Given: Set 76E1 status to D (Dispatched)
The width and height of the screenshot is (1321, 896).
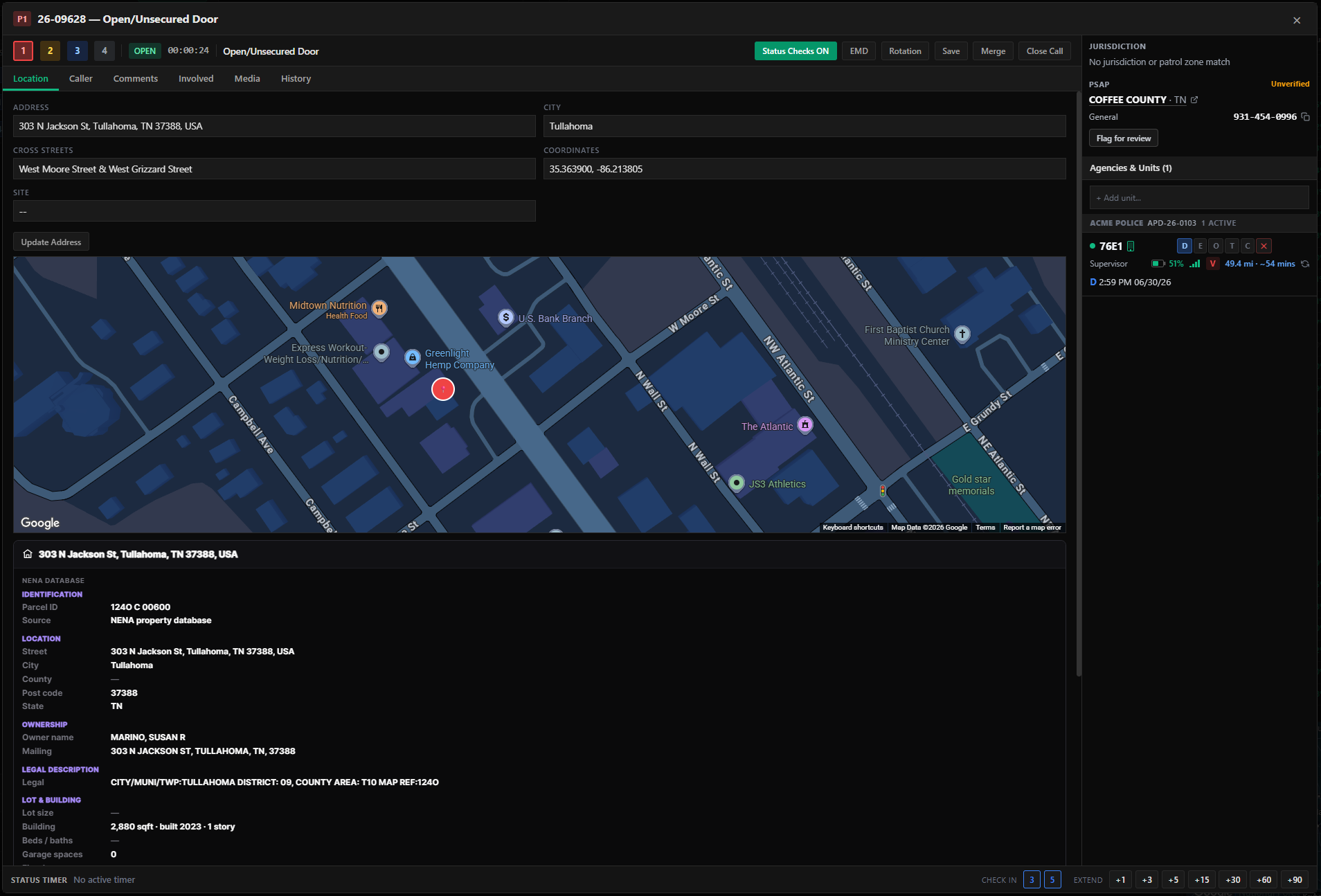Looking at the screenshot, I should click(1185, 246).
